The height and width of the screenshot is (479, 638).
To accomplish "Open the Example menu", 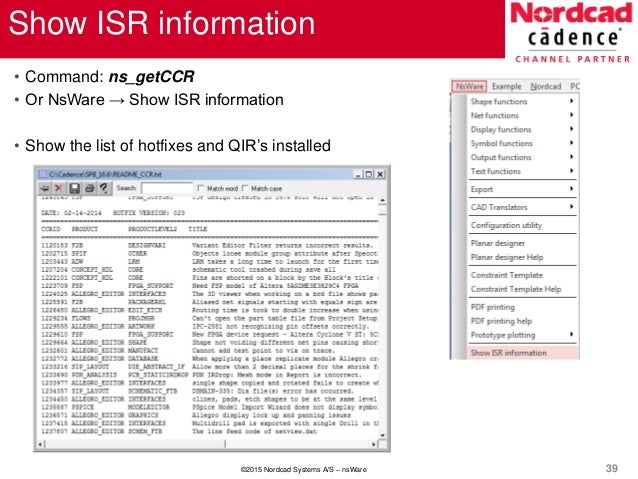I will [x=507, y=86].
